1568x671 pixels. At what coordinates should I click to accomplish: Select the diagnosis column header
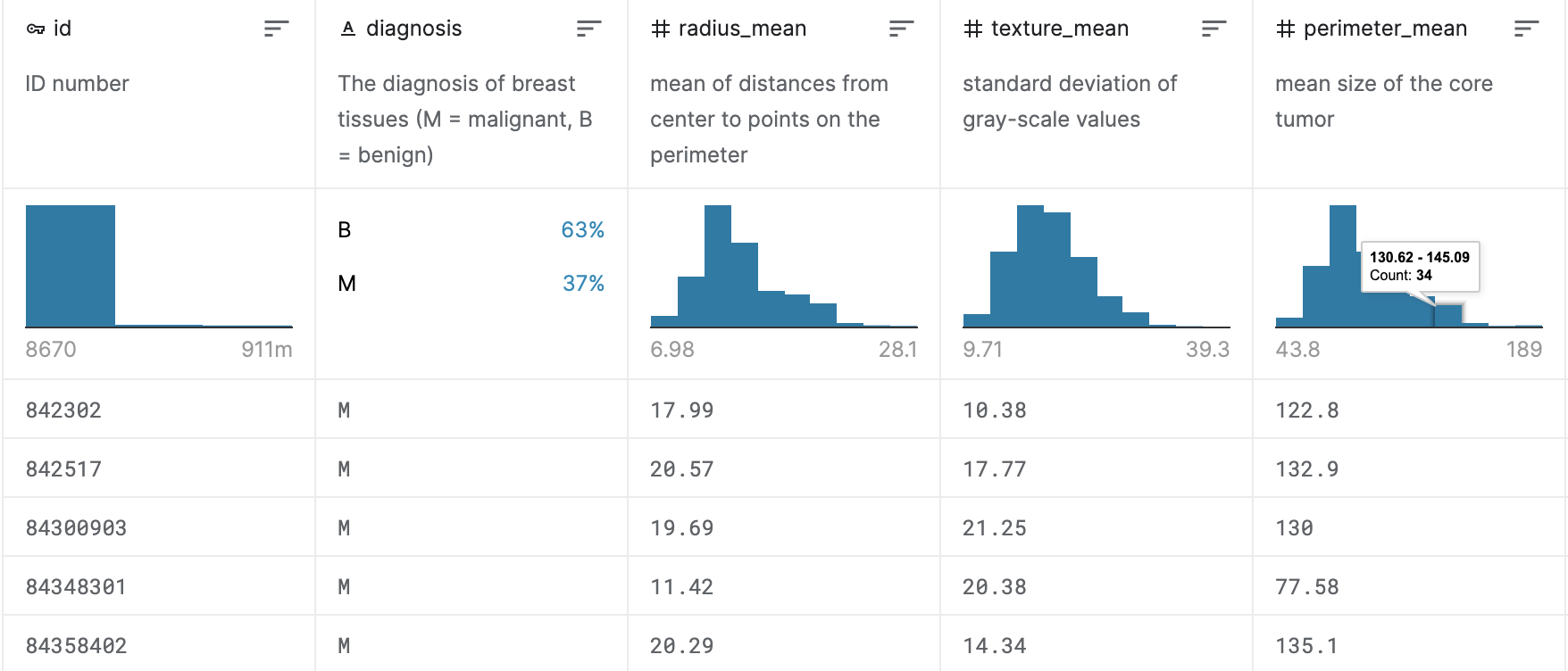point(413,28)
